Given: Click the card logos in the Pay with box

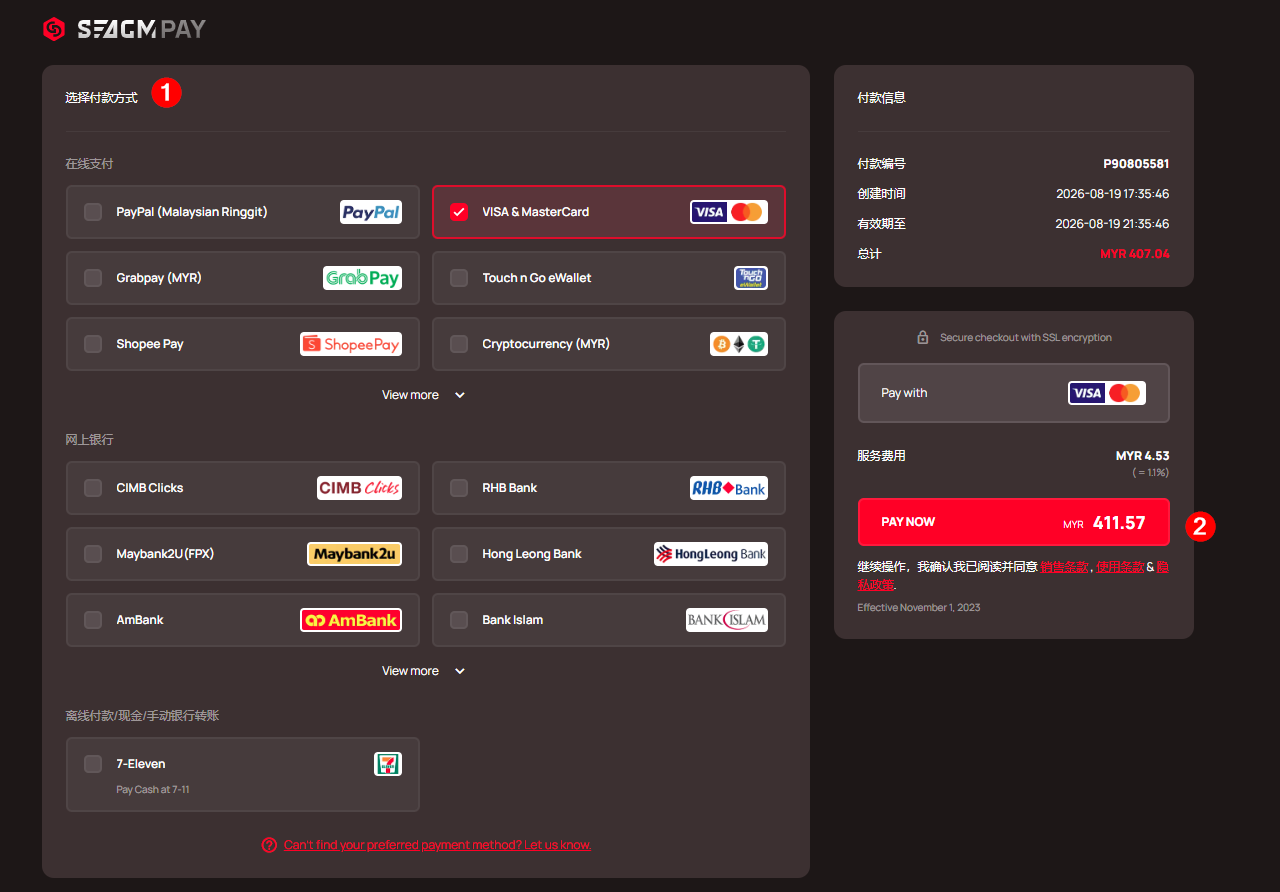Looking at the screenshot, I should pyautogui.click(x=1107, y=393).
